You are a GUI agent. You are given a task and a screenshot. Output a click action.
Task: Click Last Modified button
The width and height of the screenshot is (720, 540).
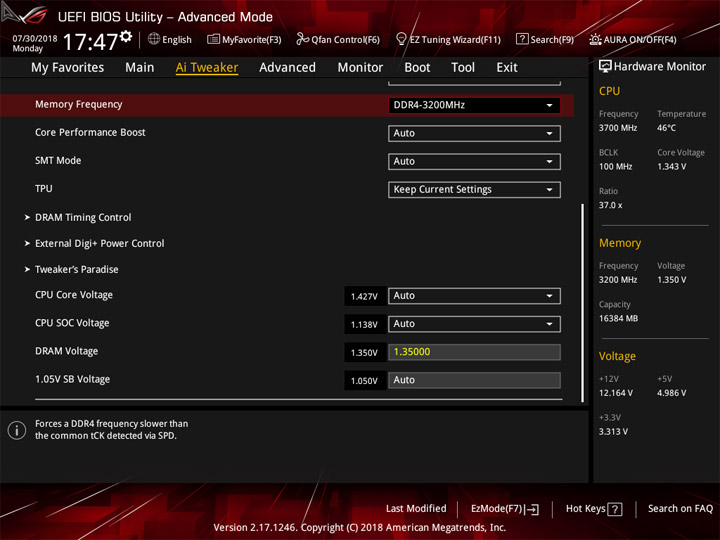(416, 508)
